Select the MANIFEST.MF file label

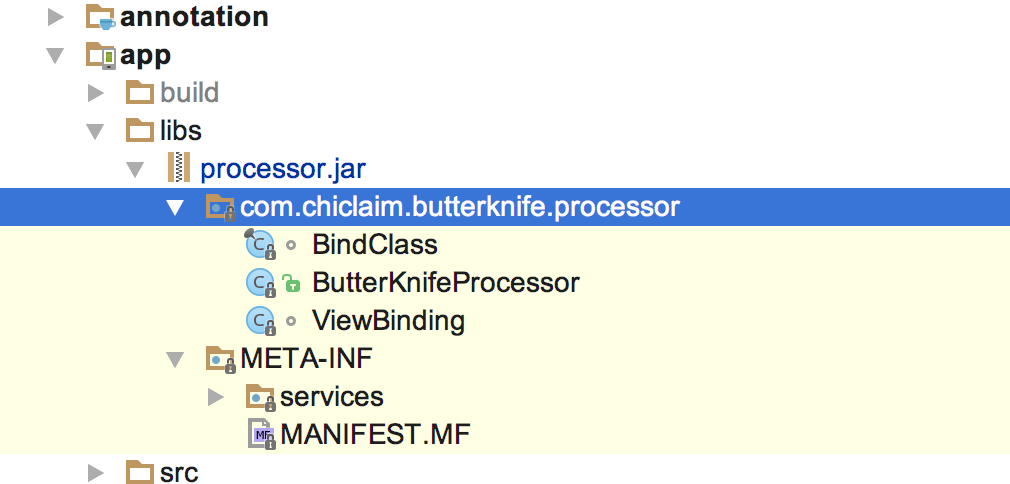click(x=375, y=435)
